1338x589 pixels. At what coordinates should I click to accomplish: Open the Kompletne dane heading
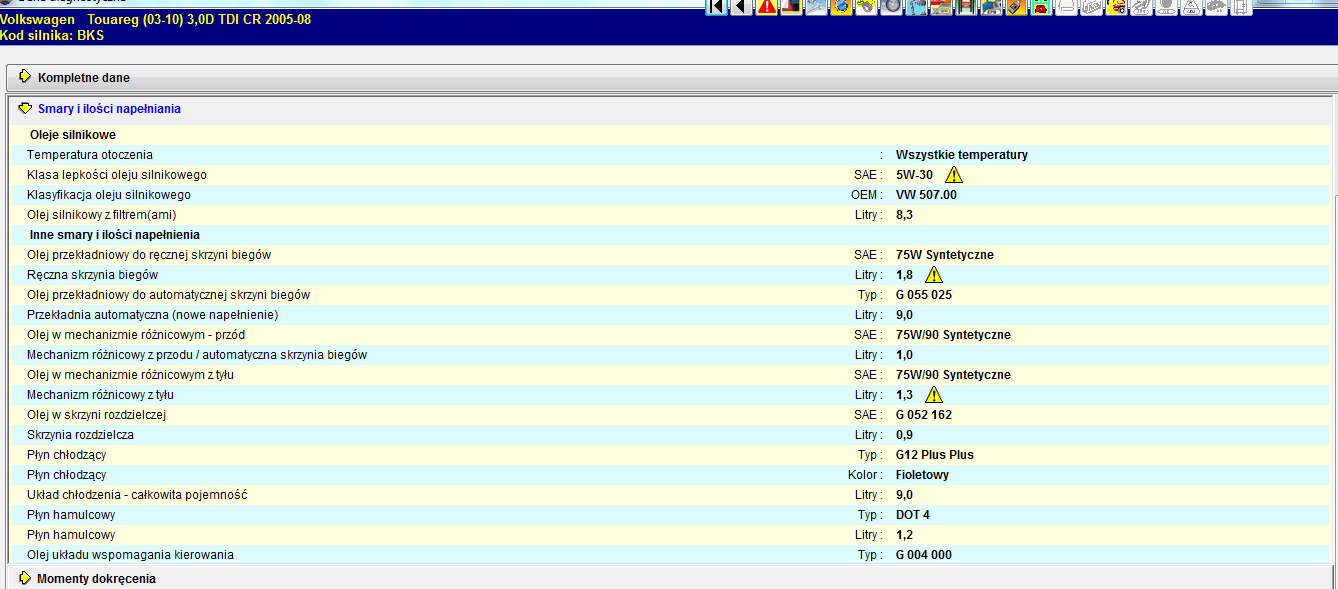pyautogui.click(x=84, y=78)
